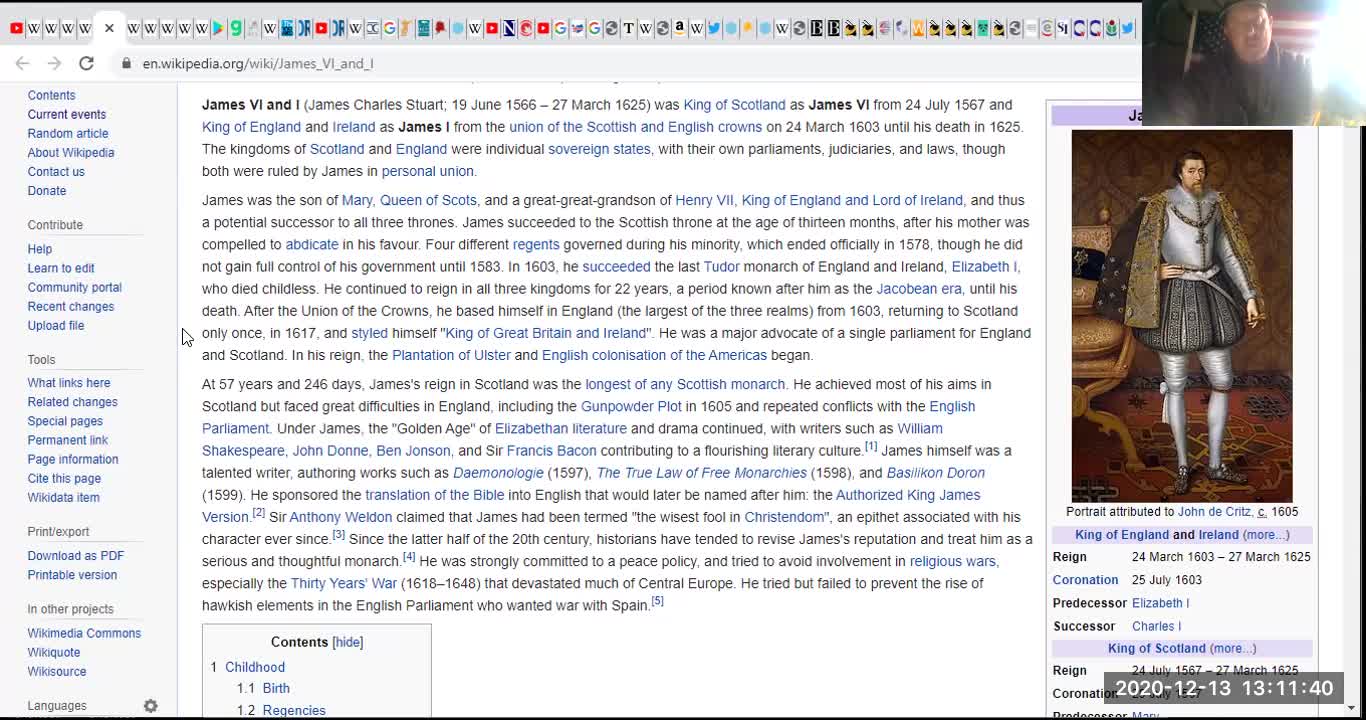Open Wikisource sidebar link
The width and height of the screenshot is (1366, 720).
(x=56, y=671)
